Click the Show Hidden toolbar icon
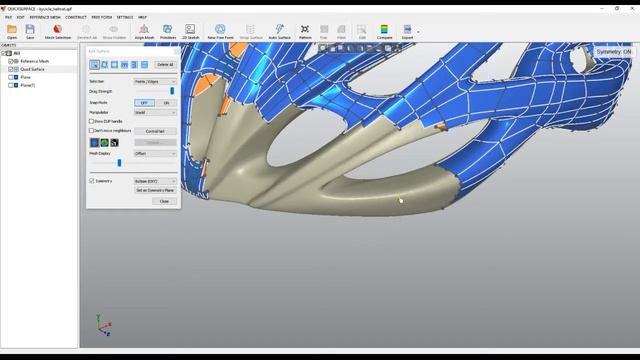640x360 pixels. (x=114, y=31)
